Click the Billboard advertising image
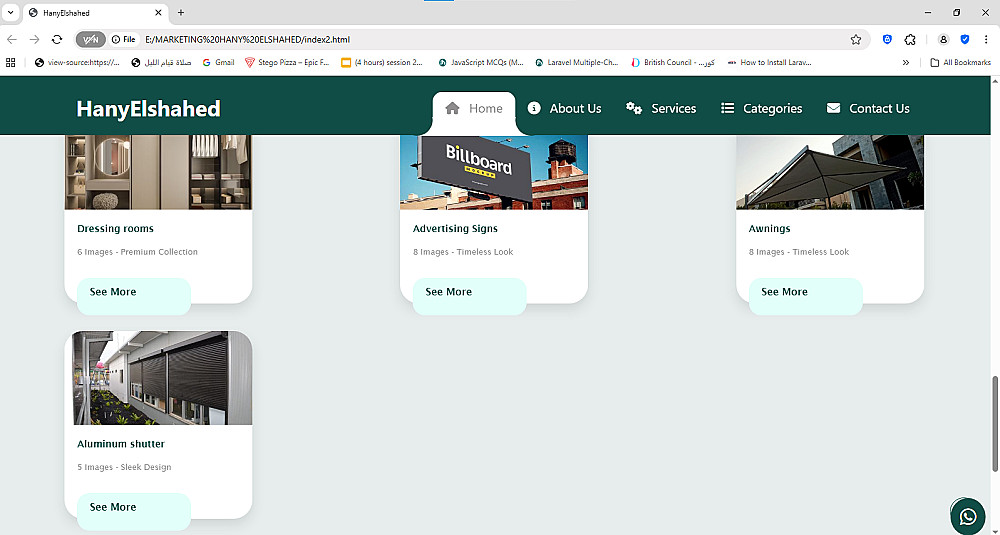Image resolution: width=1000 pixels, height=535 pixels. (494, 172)
